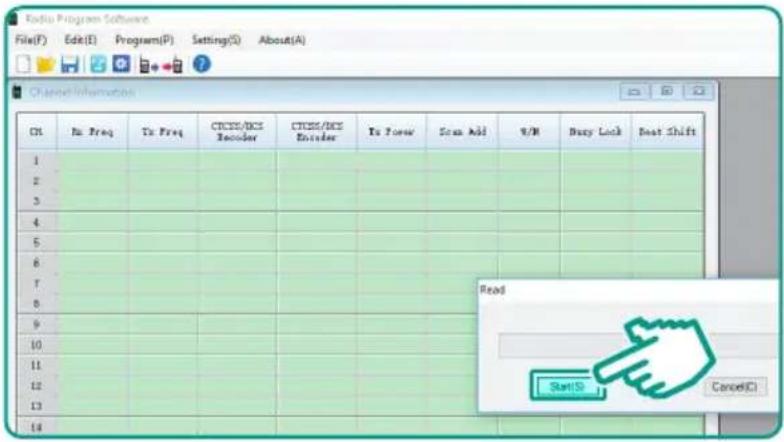
Task: Click the Rx Freq column header
Action: [x=92, y=132]
